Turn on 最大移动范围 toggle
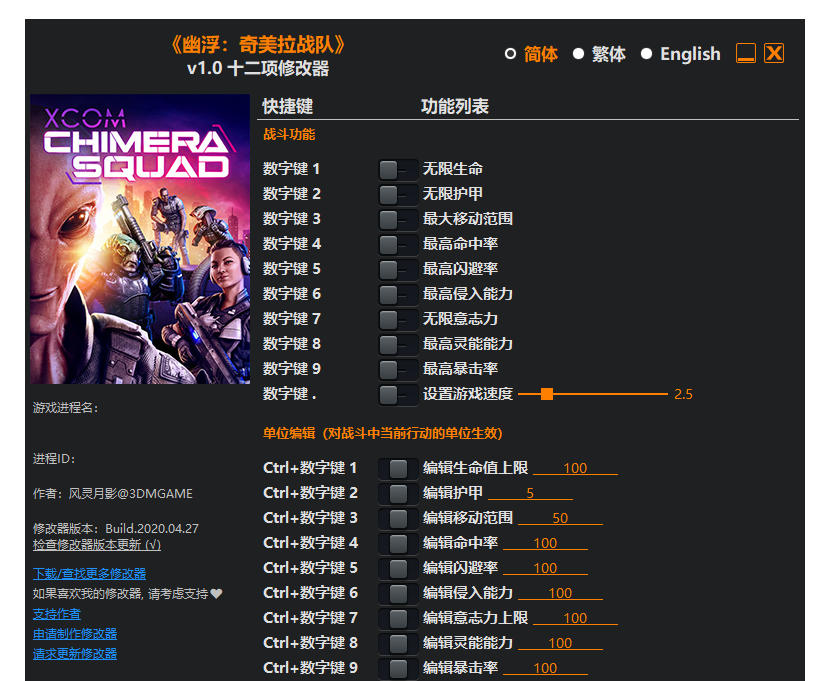 pyautogui.click(x=398, y=219)
